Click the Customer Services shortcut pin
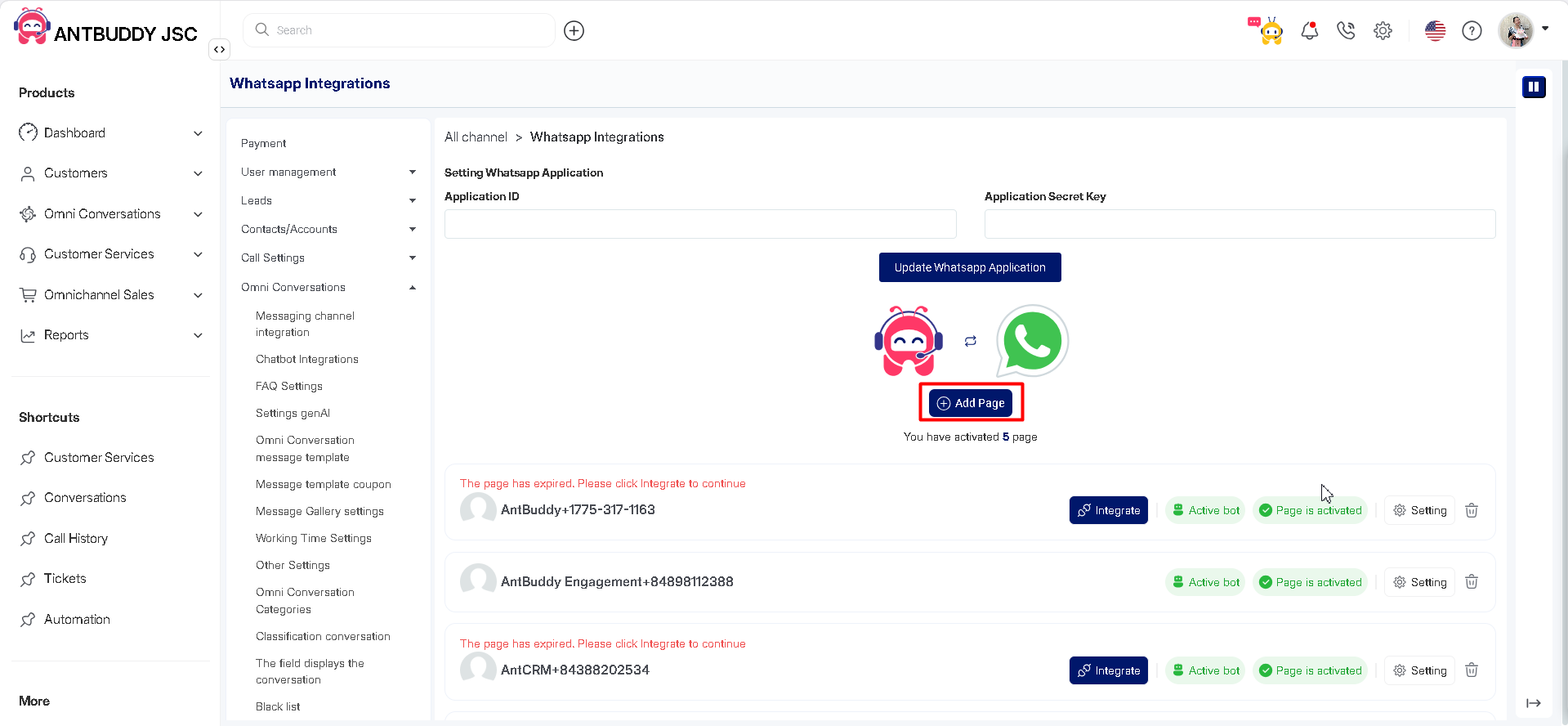Image resolution: width=1568 pixels, height=726 pixels. coord(28,458)
